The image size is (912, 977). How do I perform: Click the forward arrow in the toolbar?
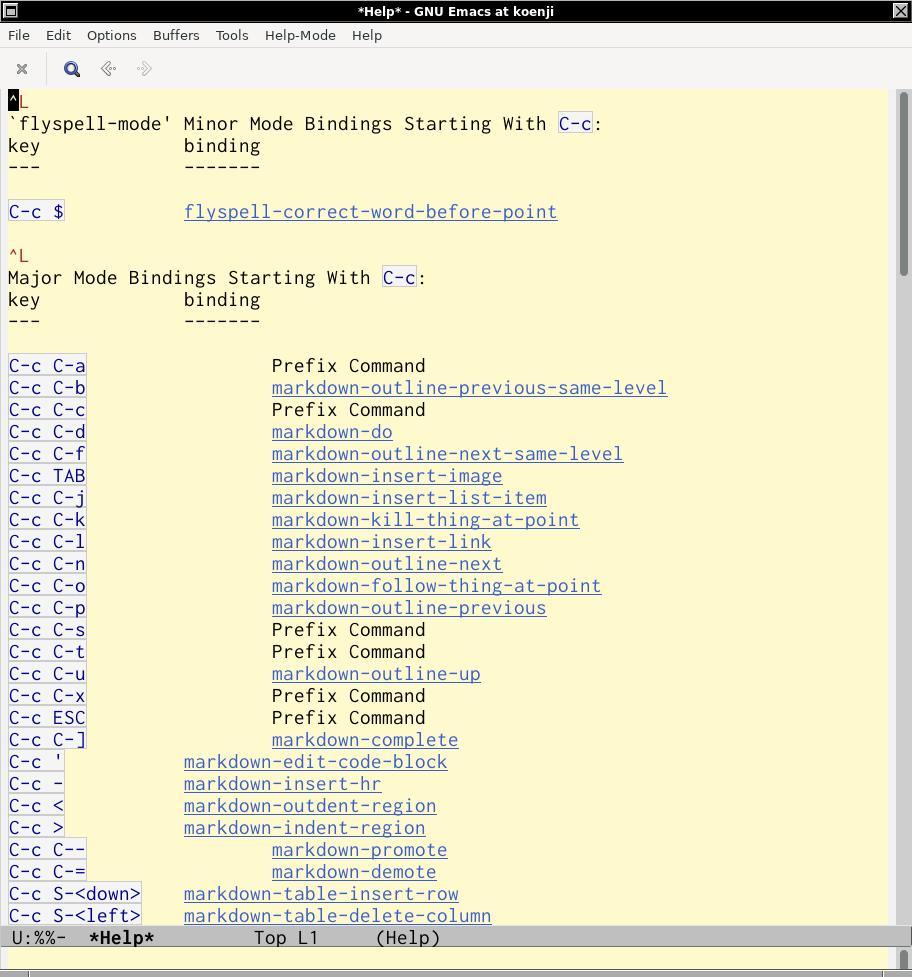click(x=144, y=69)
